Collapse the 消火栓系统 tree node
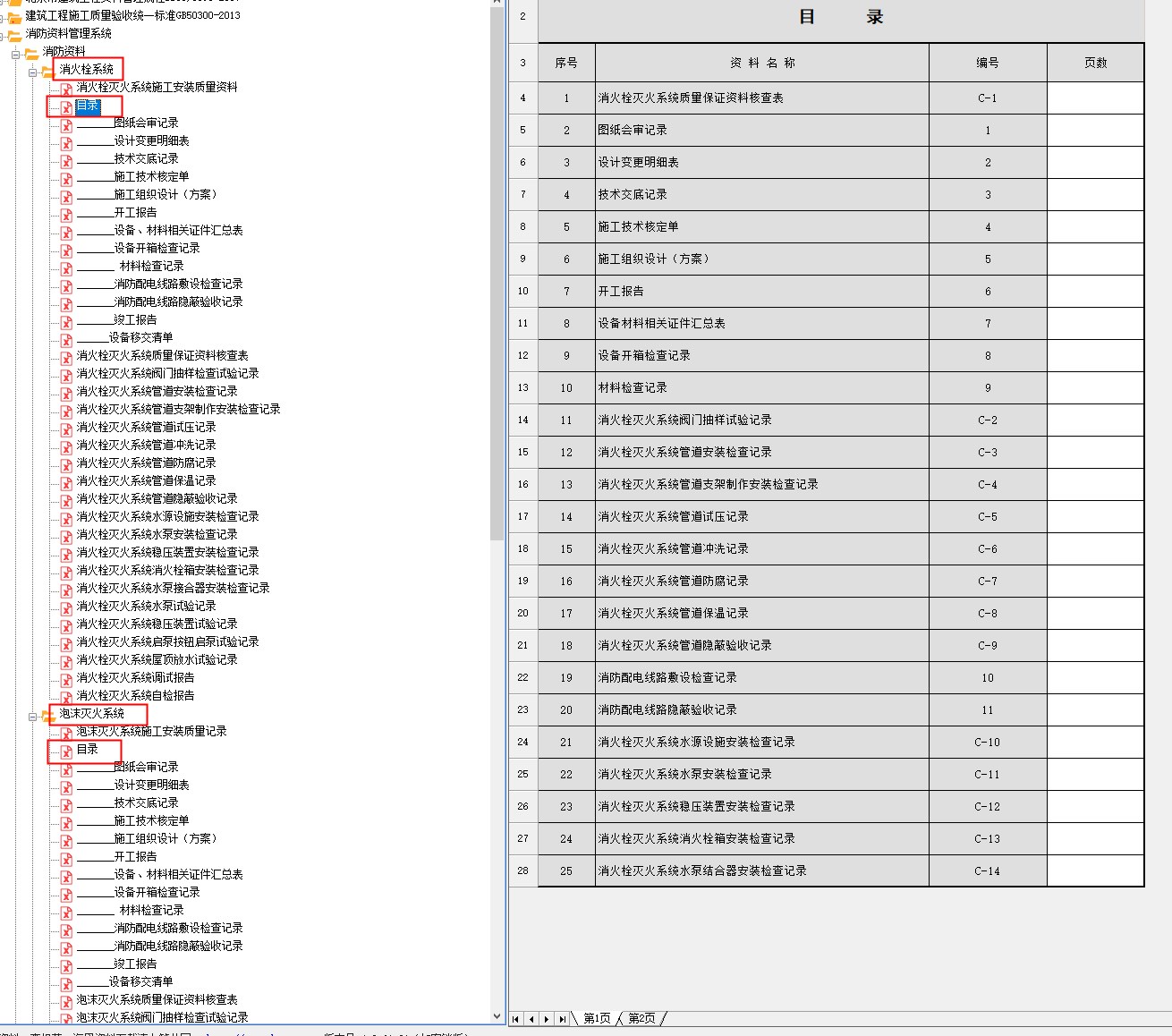 pyautogui.click(x=33, y=72)
